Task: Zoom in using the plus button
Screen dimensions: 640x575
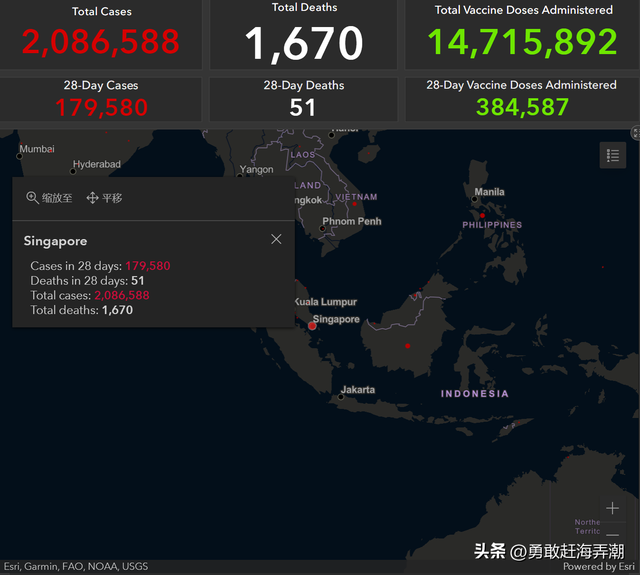Action: point(613,508)
